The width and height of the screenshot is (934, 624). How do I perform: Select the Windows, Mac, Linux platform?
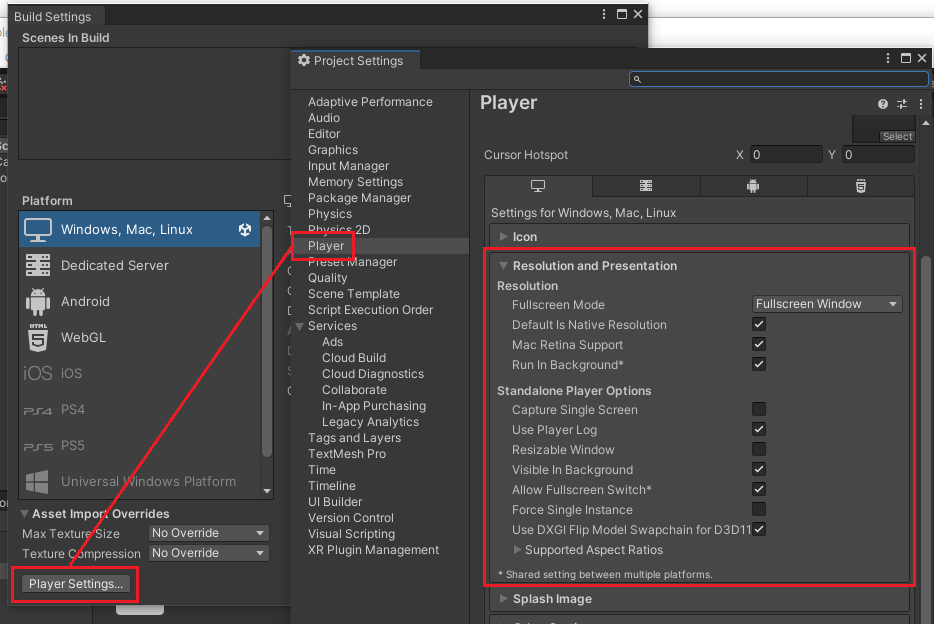point(139,229)
